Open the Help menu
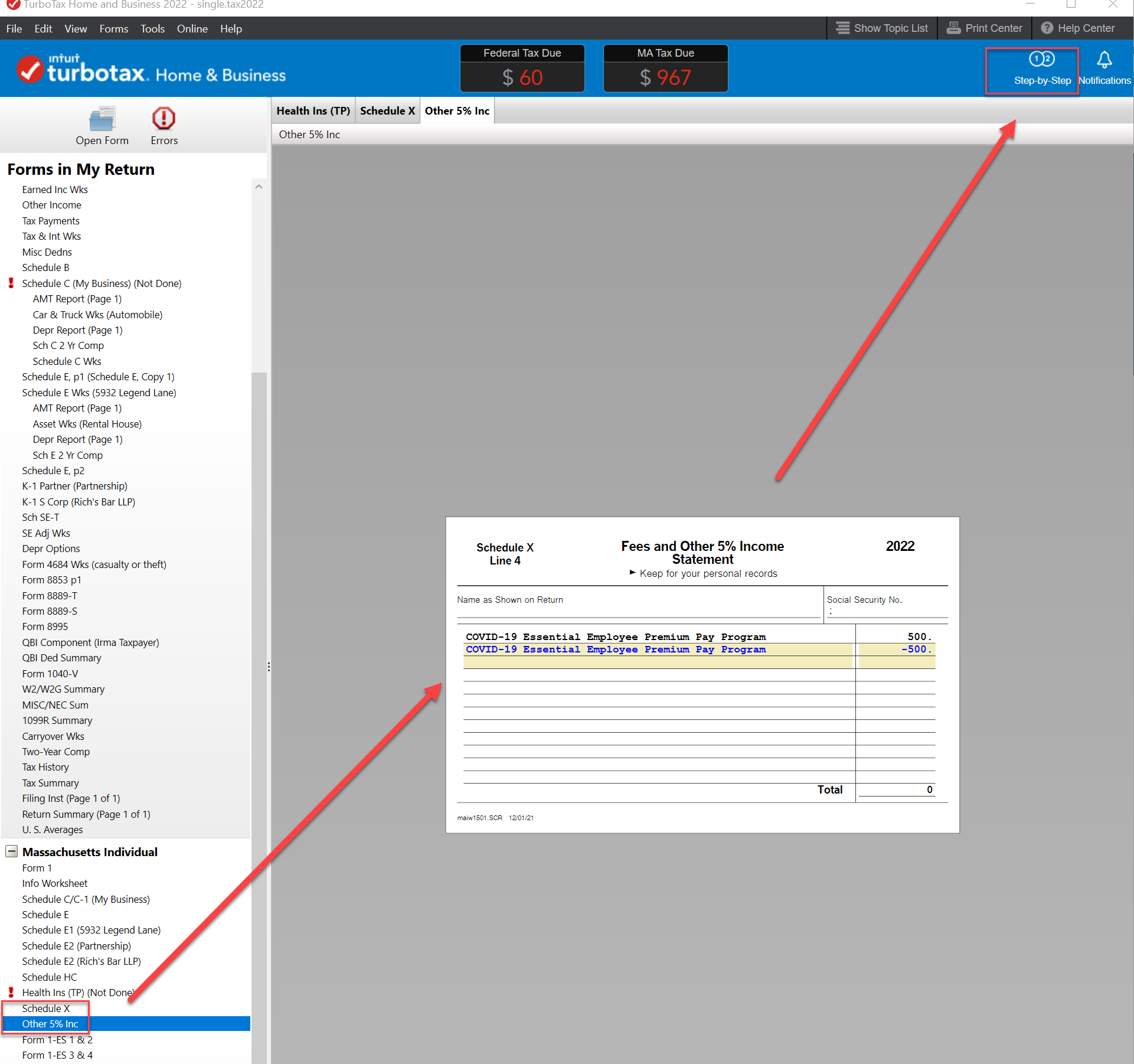 (231, 28)
